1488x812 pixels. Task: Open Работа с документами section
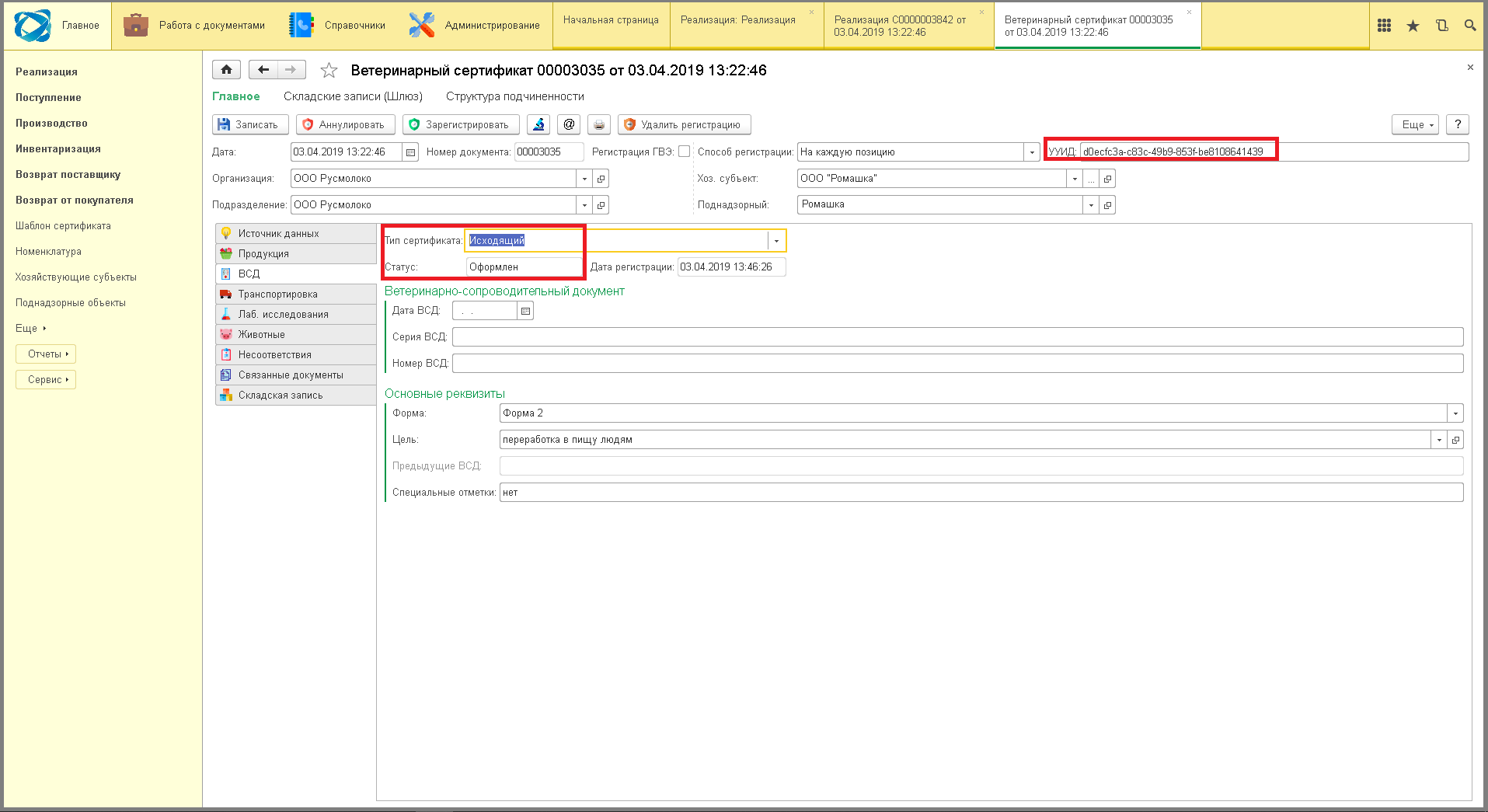(194, 26)
